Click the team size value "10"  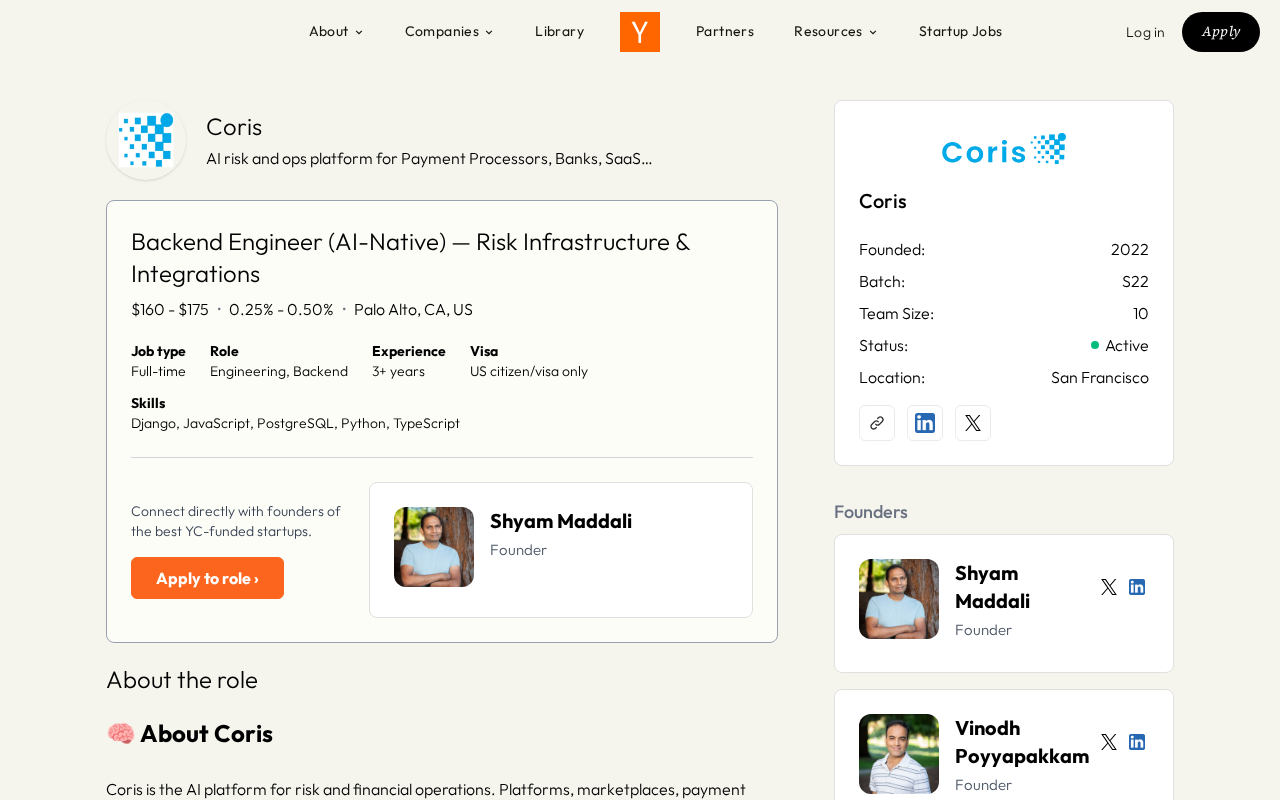(x=1141, y=313)
